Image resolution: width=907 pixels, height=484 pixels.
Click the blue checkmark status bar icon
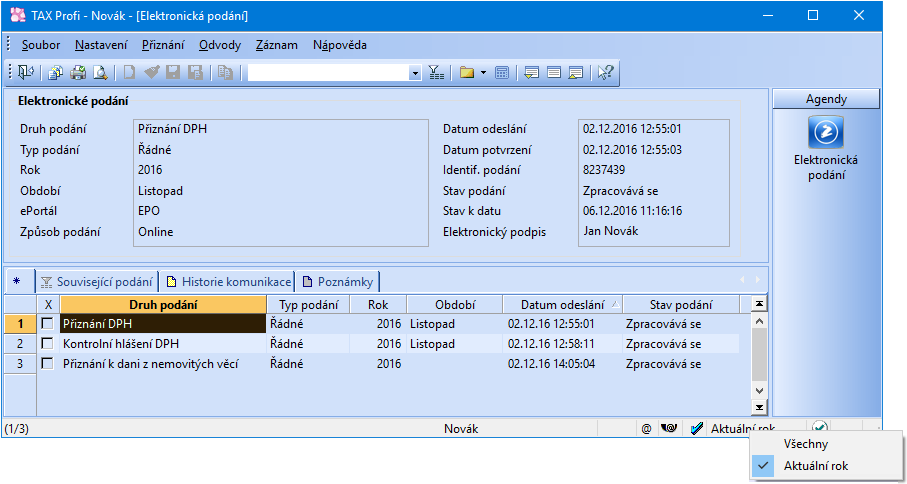[x=697, y=428]
